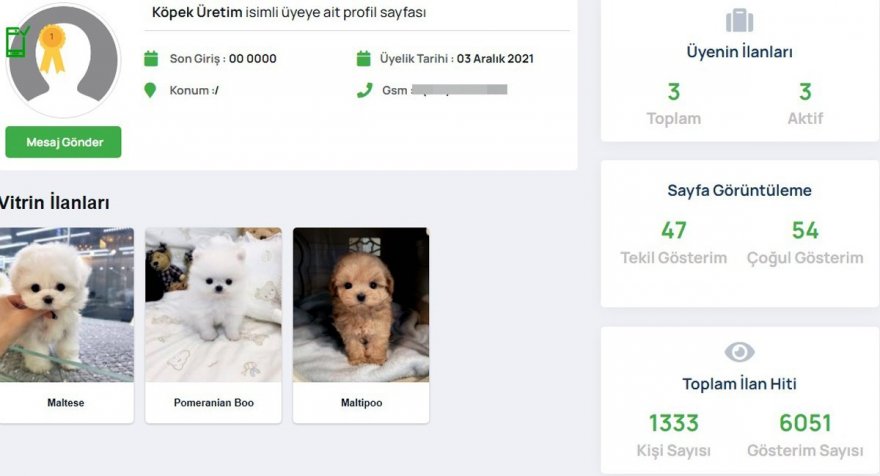
Task: Click the eye icon above Toplam İlan Hiti
Action: point(739,352)
